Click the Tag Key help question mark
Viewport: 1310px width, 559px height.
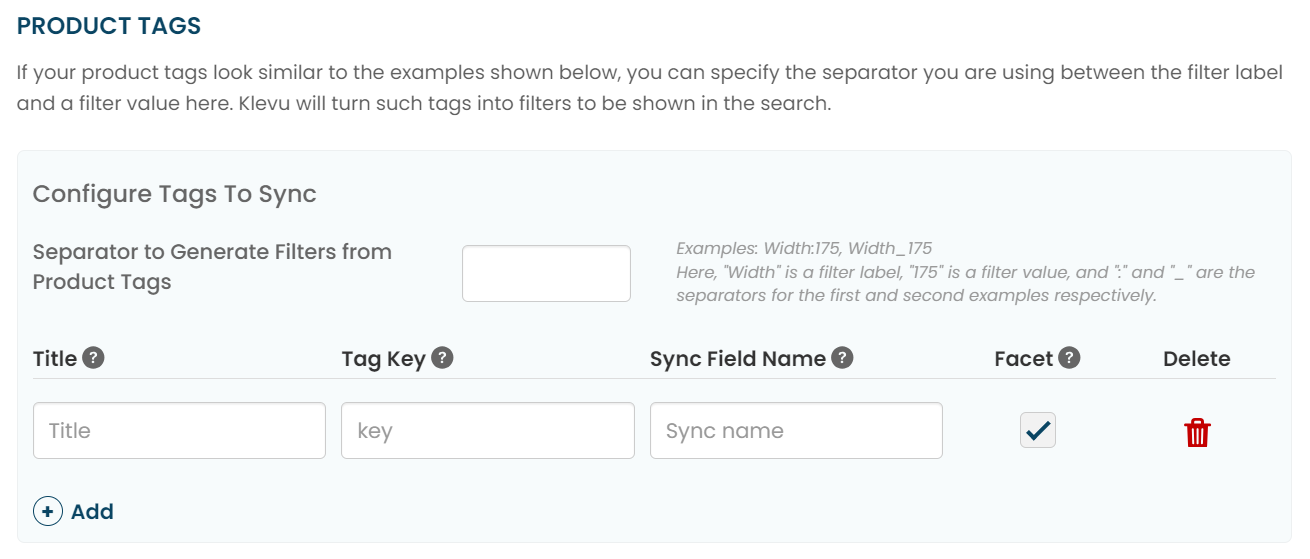442,358
